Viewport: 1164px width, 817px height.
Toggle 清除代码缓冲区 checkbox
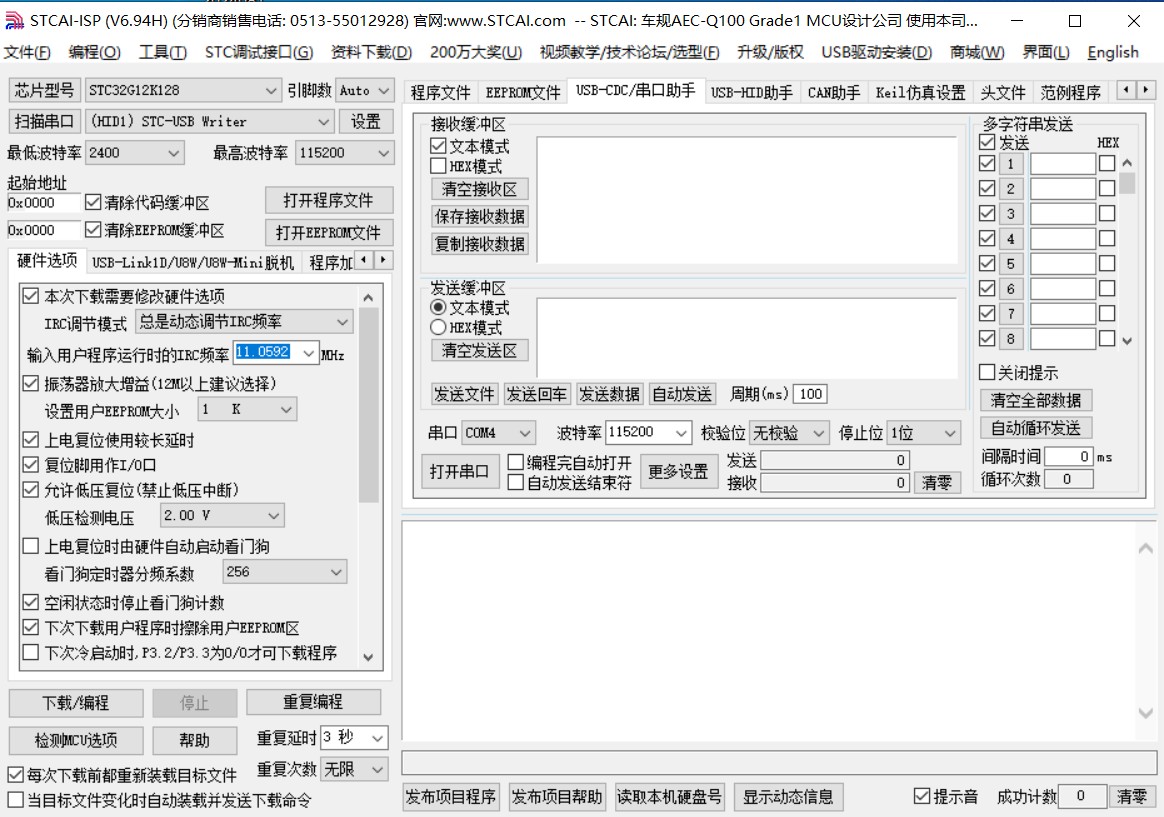pos(93,202)
